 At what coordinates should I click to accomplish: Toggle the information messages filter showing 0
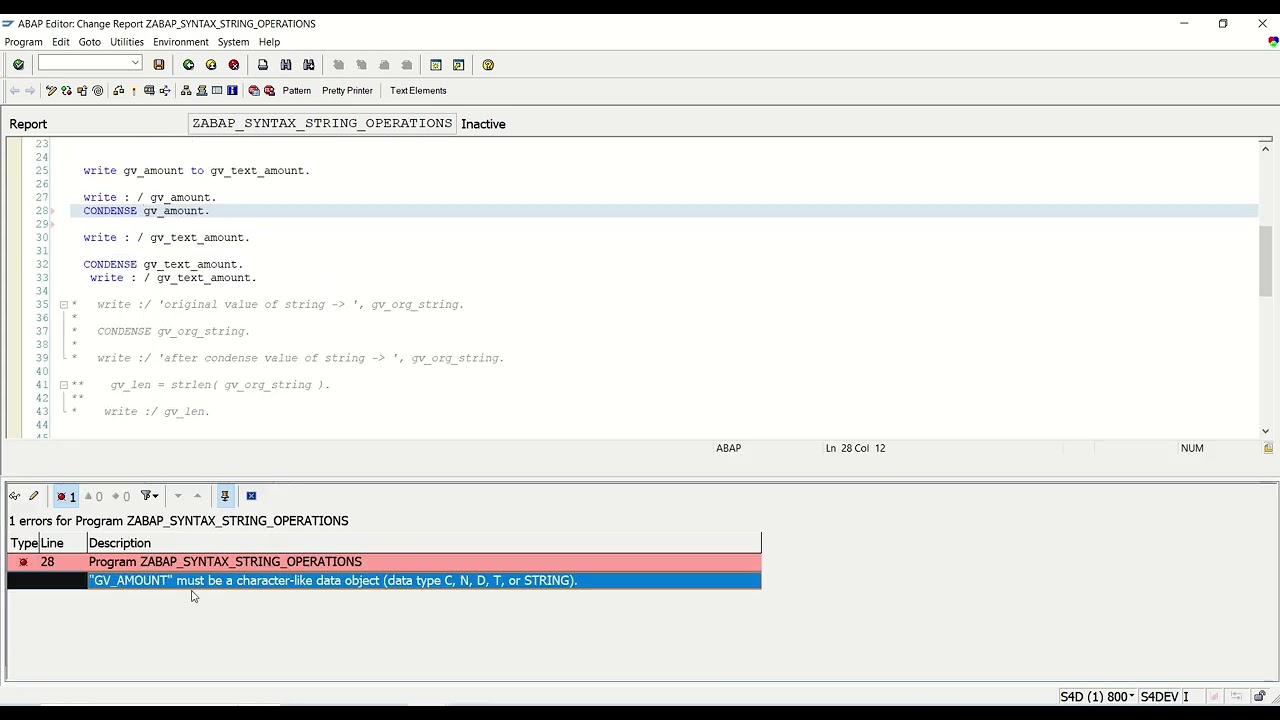120,496
